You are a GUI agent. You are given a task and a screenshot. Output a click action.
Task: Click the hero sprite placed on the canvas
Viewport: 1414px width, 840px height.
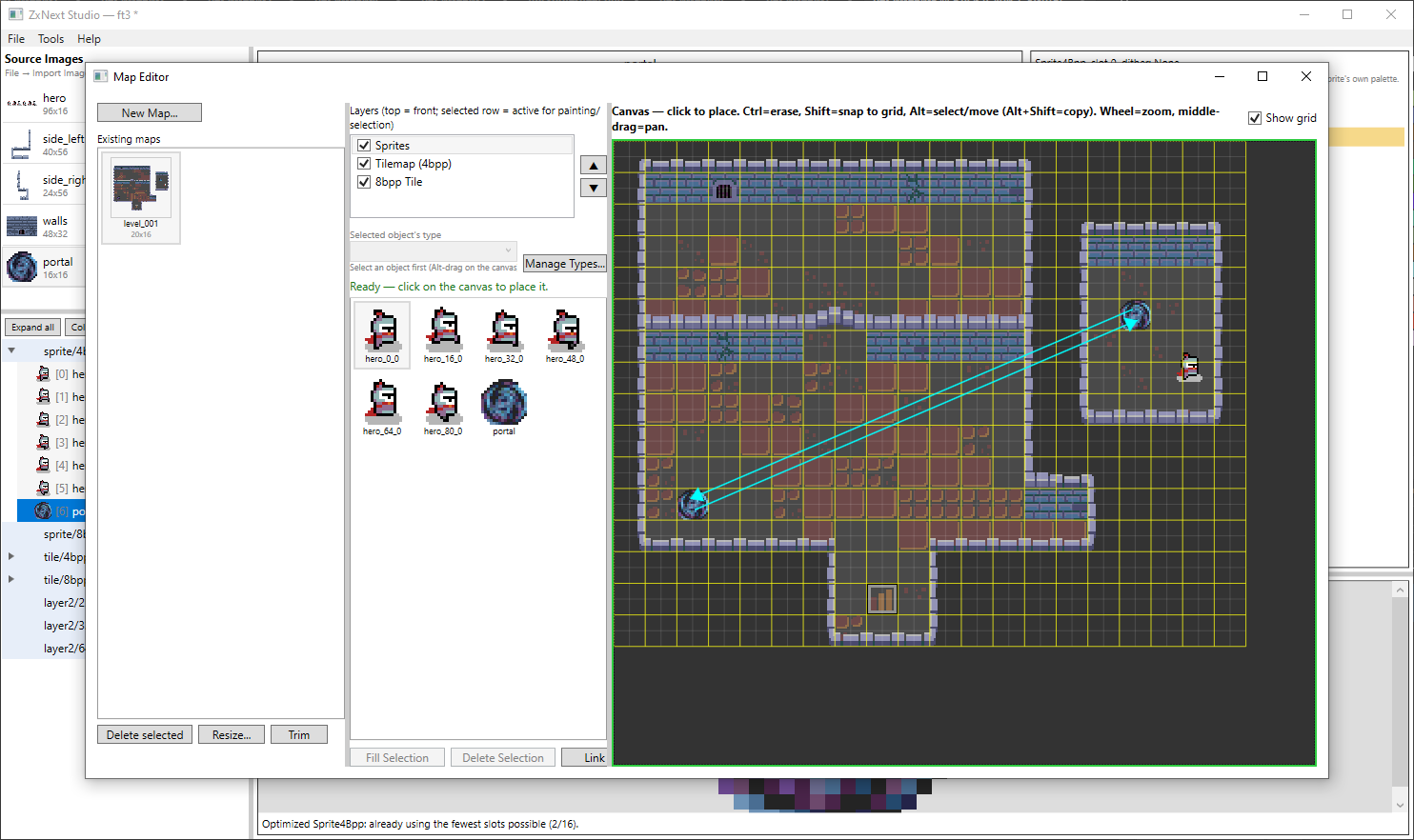[x=1189, y=367]
